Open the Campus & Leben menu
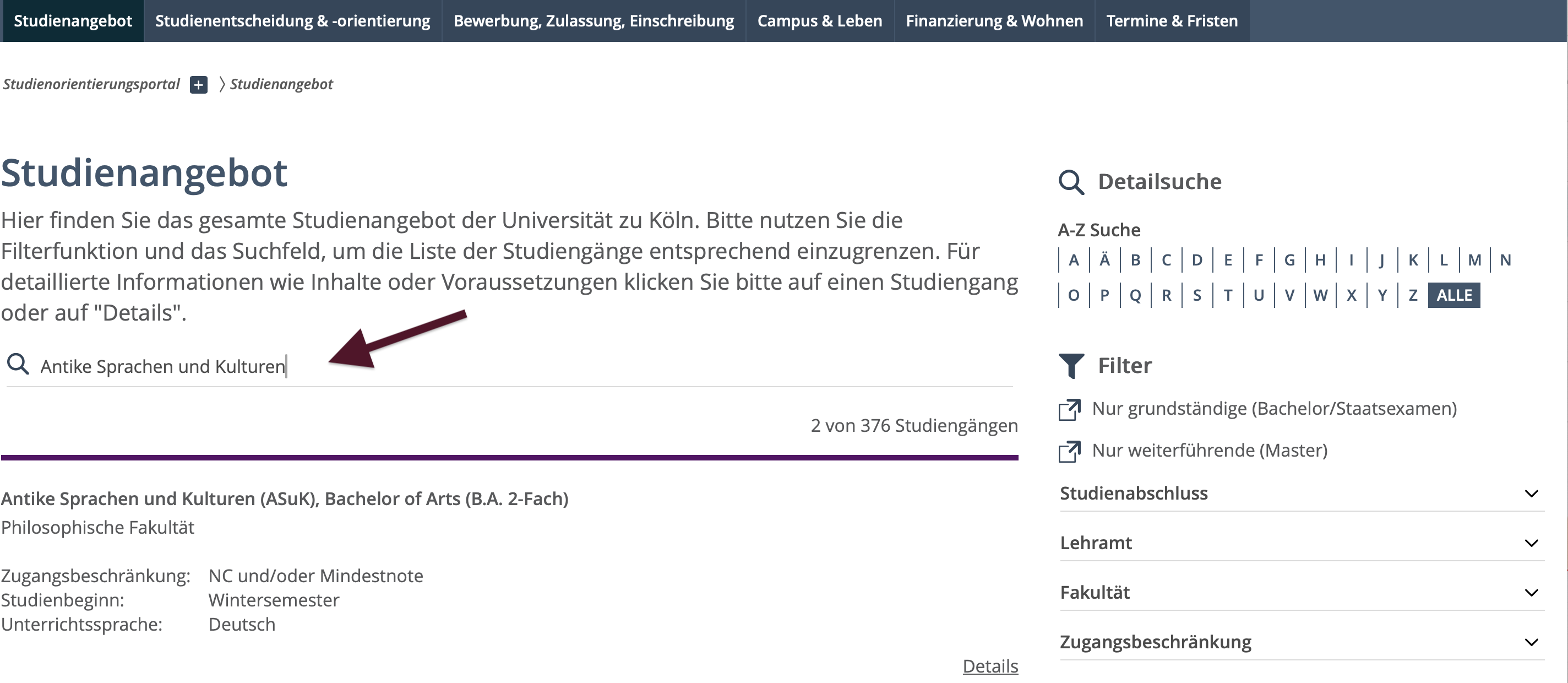Image resolution: width=1568 pixels, height=683 pixels. [x=819, y=21]
